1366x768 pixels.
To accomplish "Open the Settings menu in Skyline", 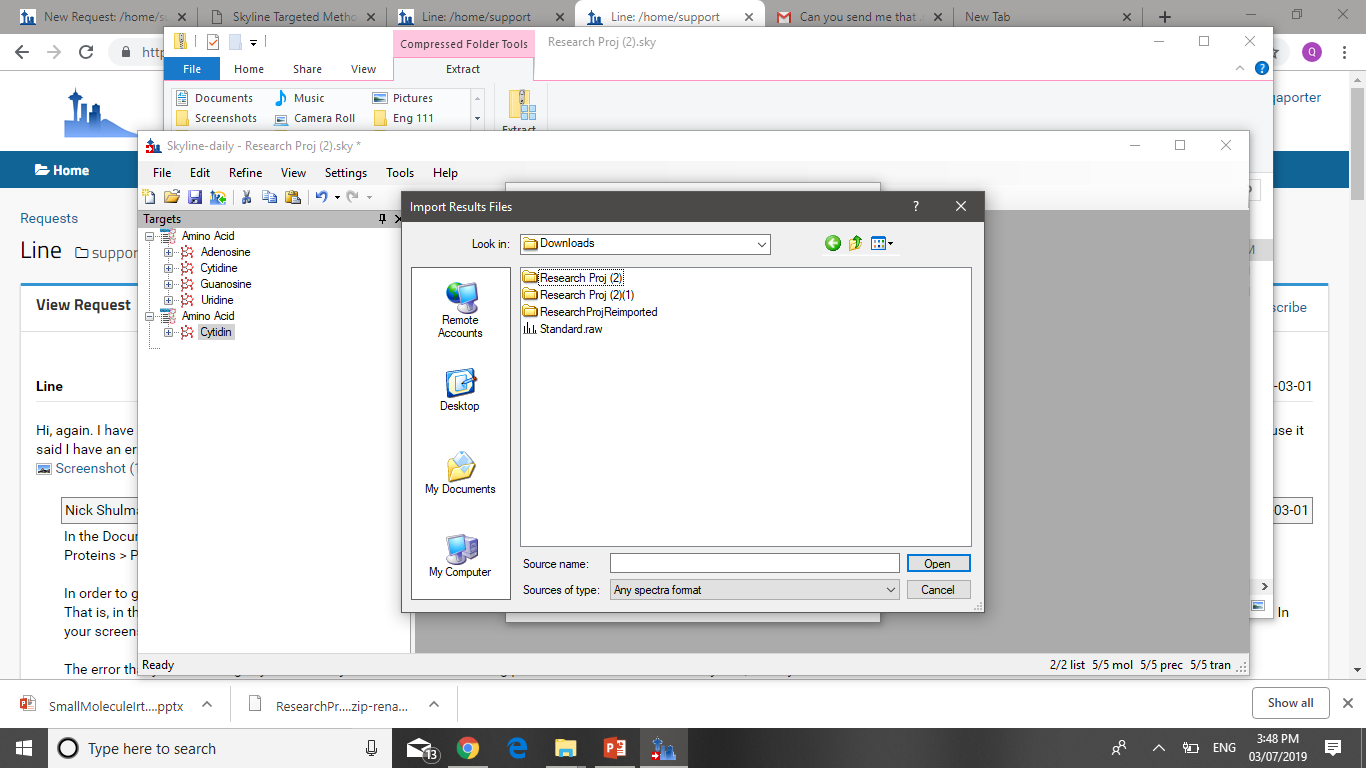I will pos(346,173).
